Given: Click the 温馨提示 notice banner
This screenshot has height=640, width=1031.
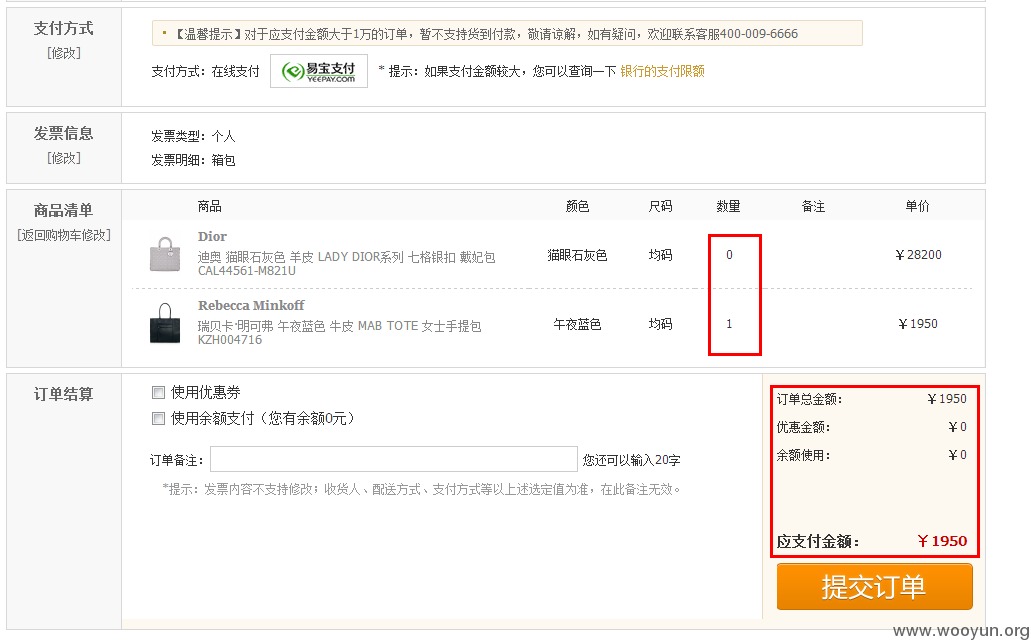Looking at the screenshot, I should 507,34.
